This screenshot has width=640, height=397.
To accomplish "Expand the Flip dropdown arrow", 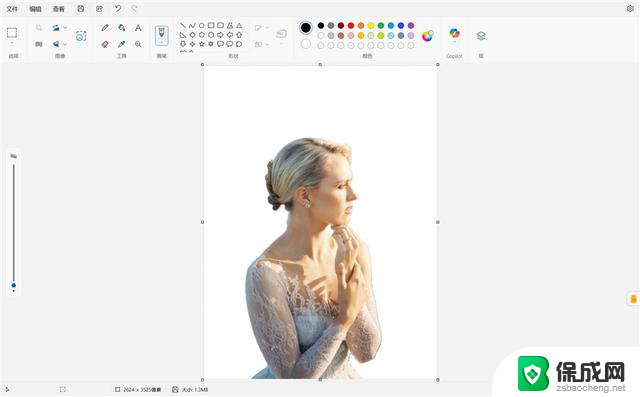I will [x=65, y=44].
